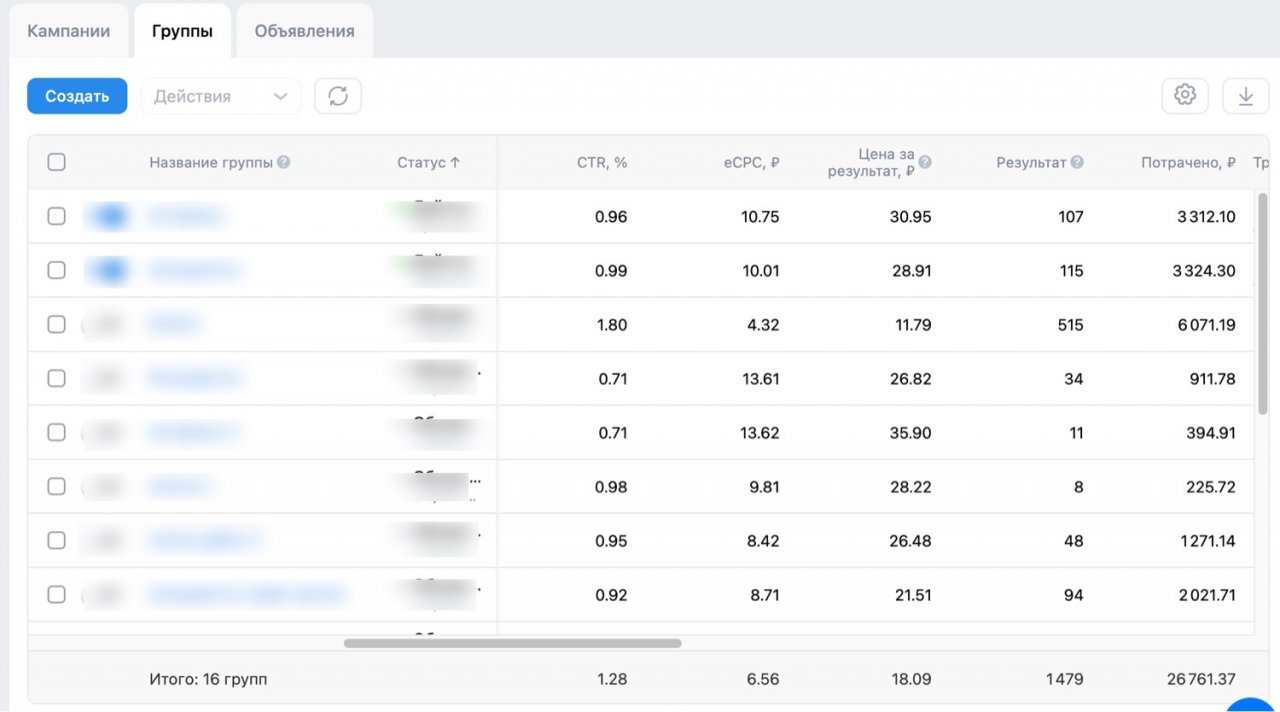
Task: Click the download arrow icon
Action: click(1246, 96)
